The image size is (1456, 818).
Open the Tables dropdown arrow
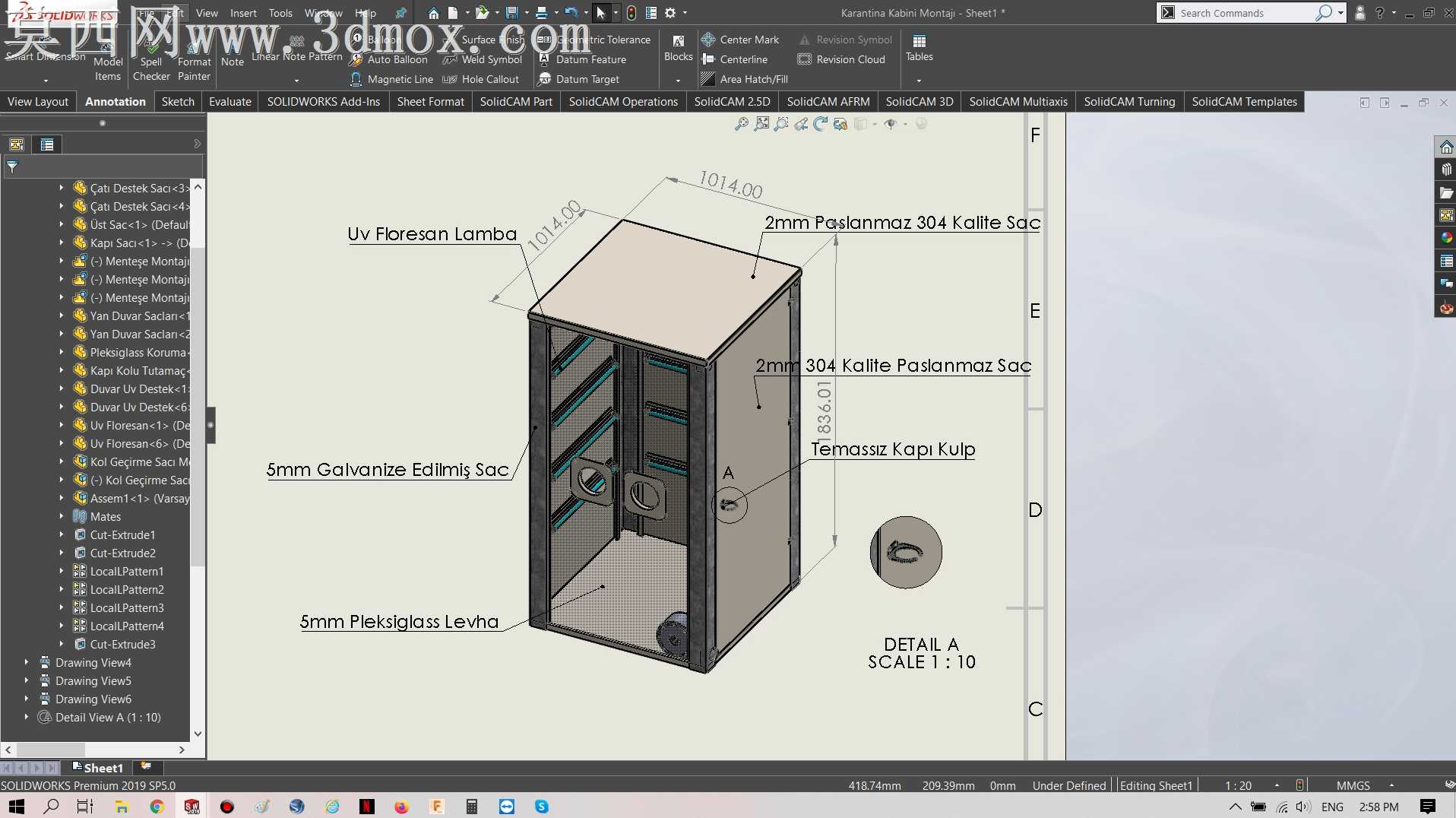pyautogui.click(x=919, y=80)
